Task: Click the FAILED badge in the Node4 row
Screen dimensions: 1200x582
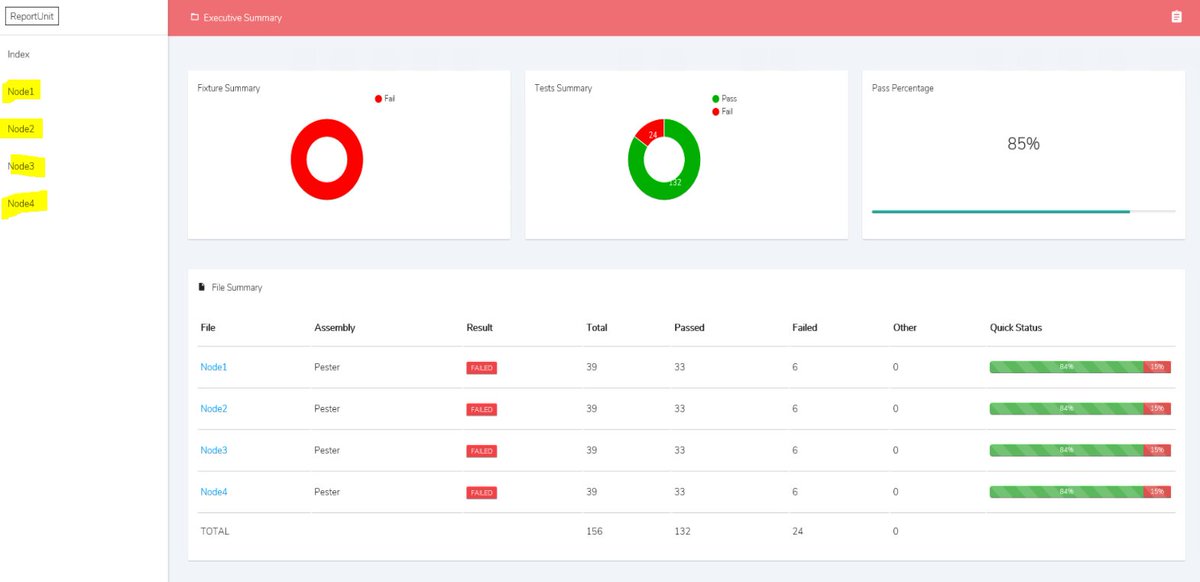Action: tap(481, 492)
